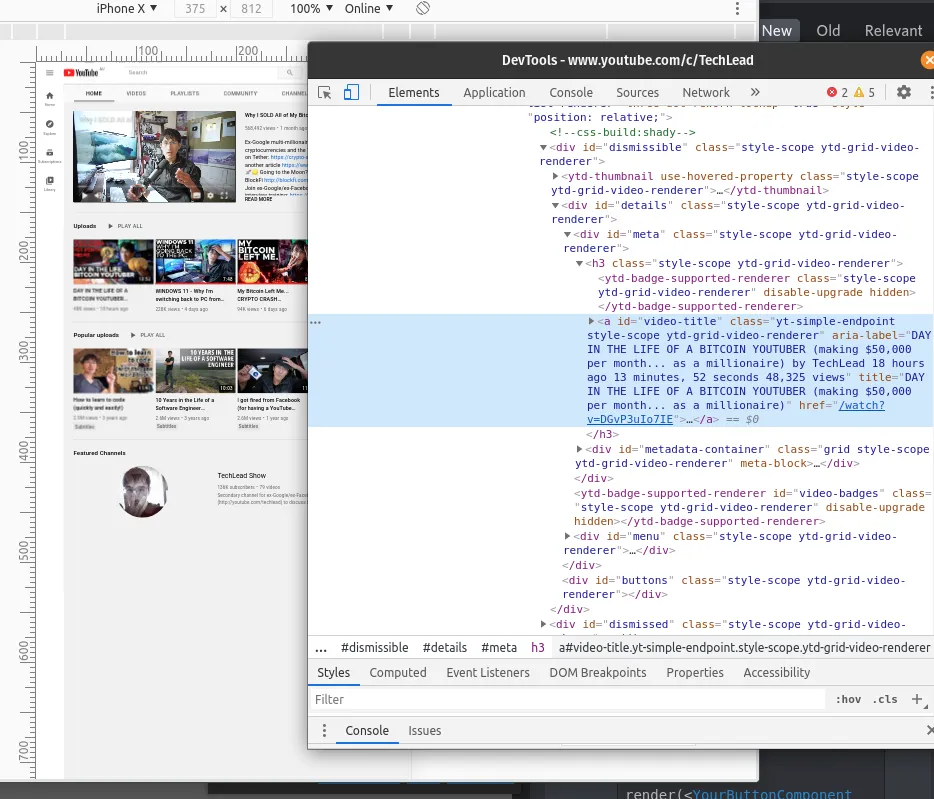Toggle the .cls class editor
934x799 pixels.
point(885,699)
